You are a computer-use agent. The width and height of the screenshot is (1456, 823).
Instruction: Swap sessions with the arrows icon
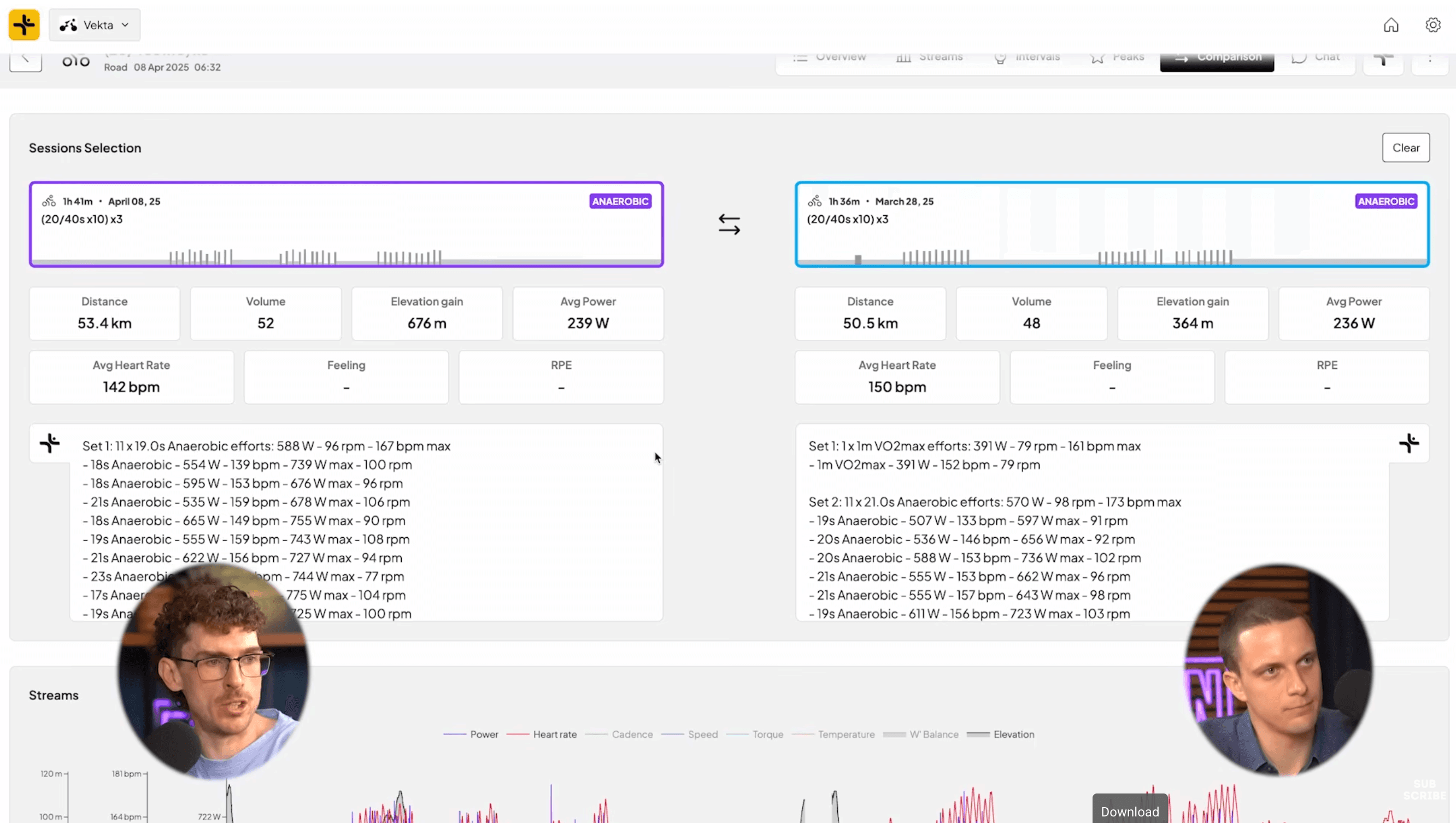(729, 225)
